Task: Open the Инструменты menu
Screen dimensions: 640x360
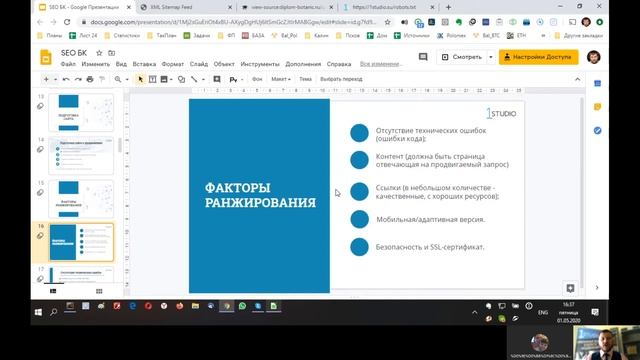Action: (260, 64)
